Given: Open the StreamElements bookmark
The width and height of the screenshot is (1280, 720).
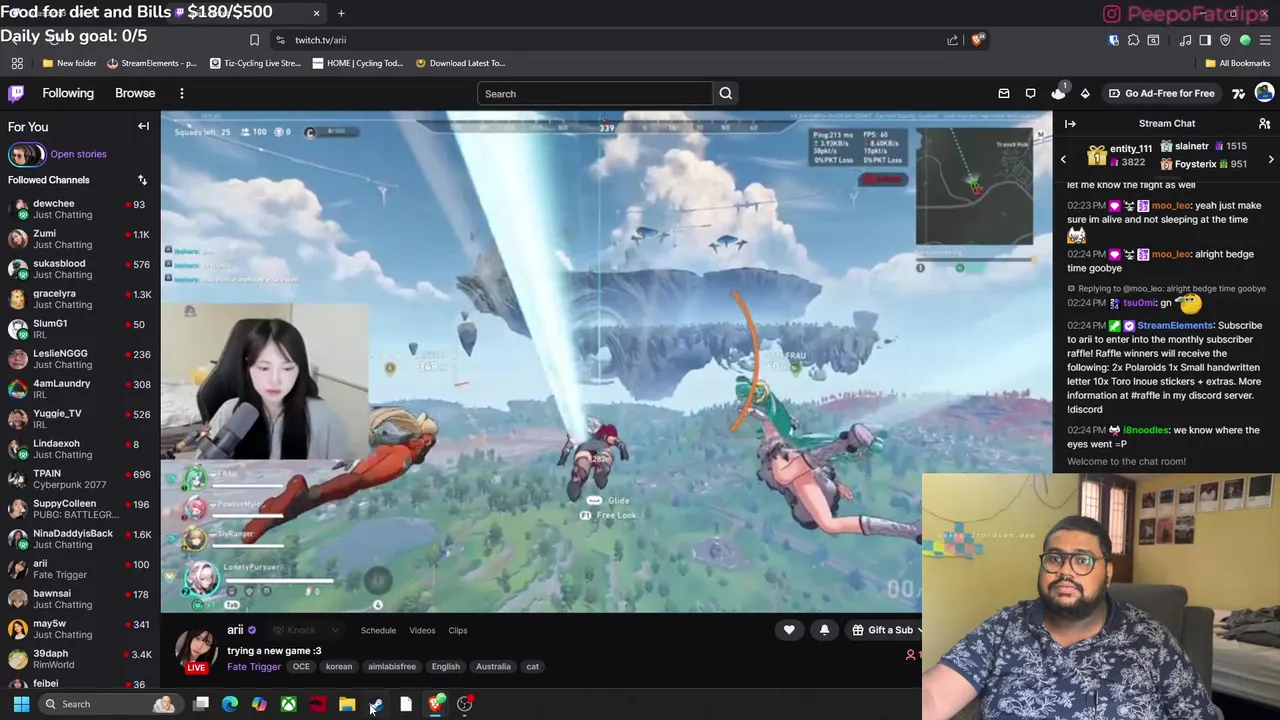Looking at the screenshot, I should click(x=152, y=63).
